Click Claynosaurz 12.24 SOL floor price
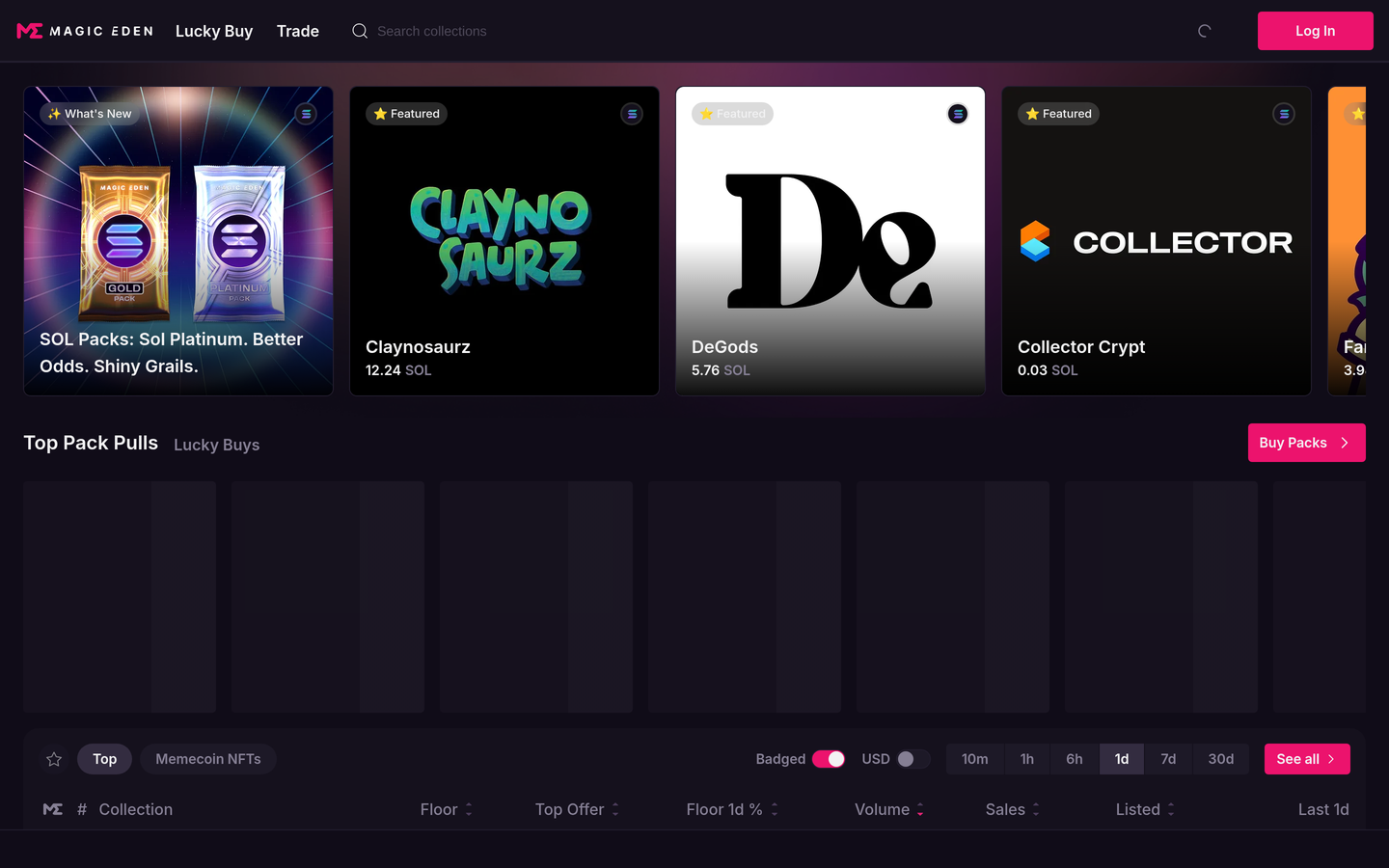Viewport: 1389px width, 868px height. pyautogui.click(x=398, y=370)
